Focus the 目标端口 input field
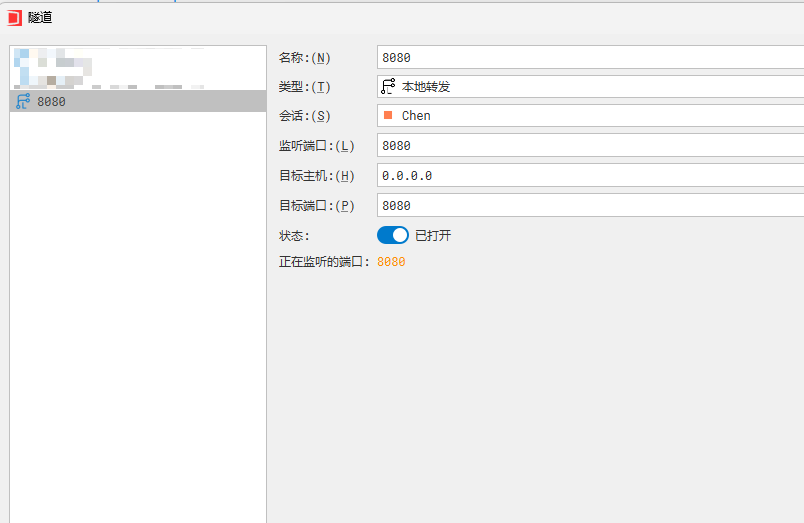The width and height of the screenshot is (804, 523). (x=590, y=206)
